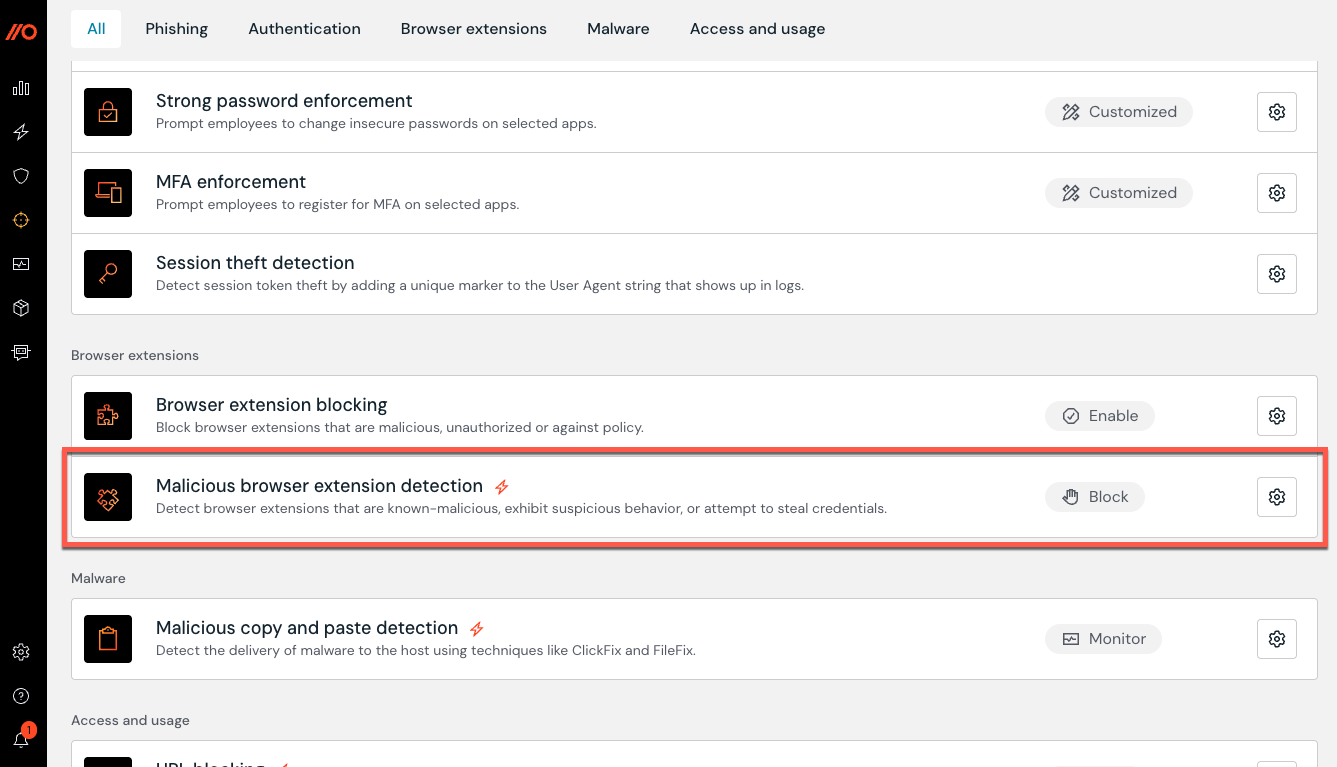Viewport: 1337px width, 767px height.
Task: Click the Customized badge on MFA enforcement
Action: (x=1118, y=192)
